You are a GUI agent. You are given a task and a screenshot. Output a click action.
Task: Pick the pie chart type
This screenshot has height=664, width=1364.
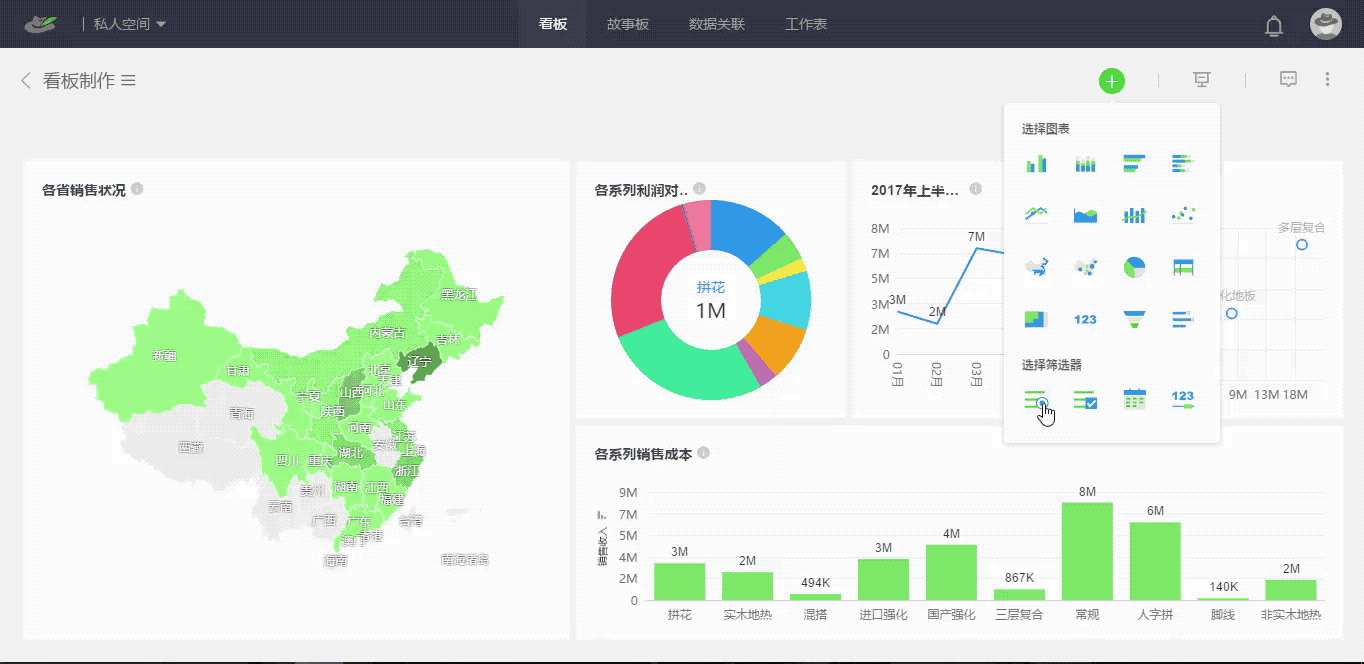1134,267
